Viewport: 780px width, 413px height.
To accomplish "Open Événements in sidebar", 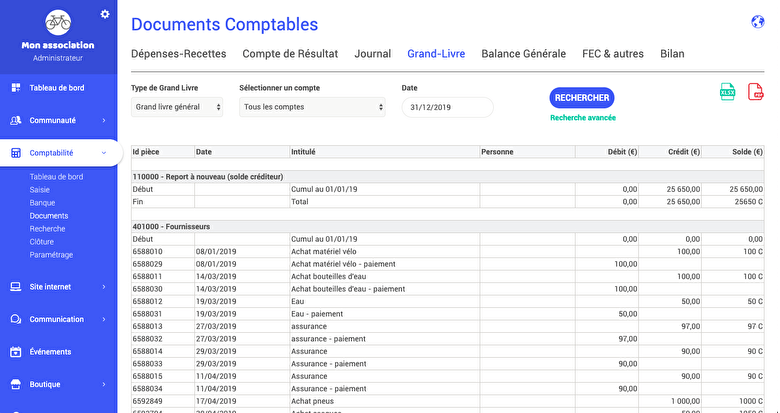I will pyautogui.click(x=50, y=352).
